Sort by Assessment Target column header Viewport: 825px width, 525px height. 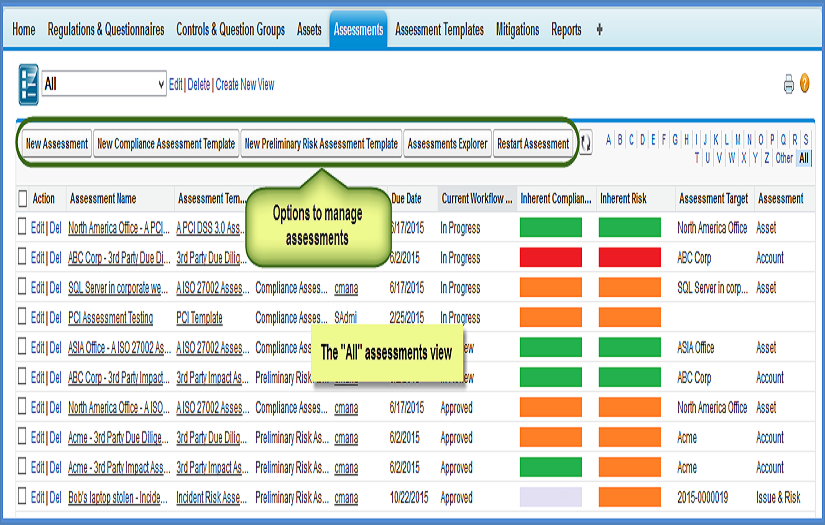pyautogui.click(x=713, y=198)
